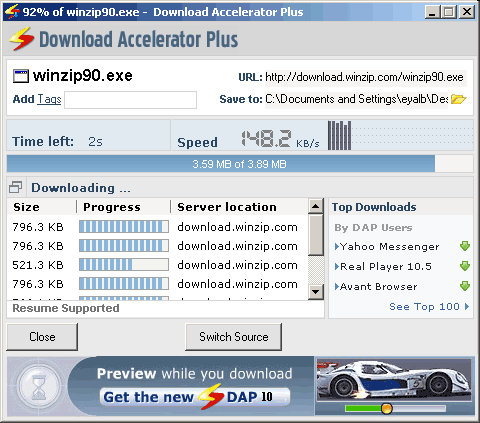Click the Time left 2s value

click(x=95, y=142)
